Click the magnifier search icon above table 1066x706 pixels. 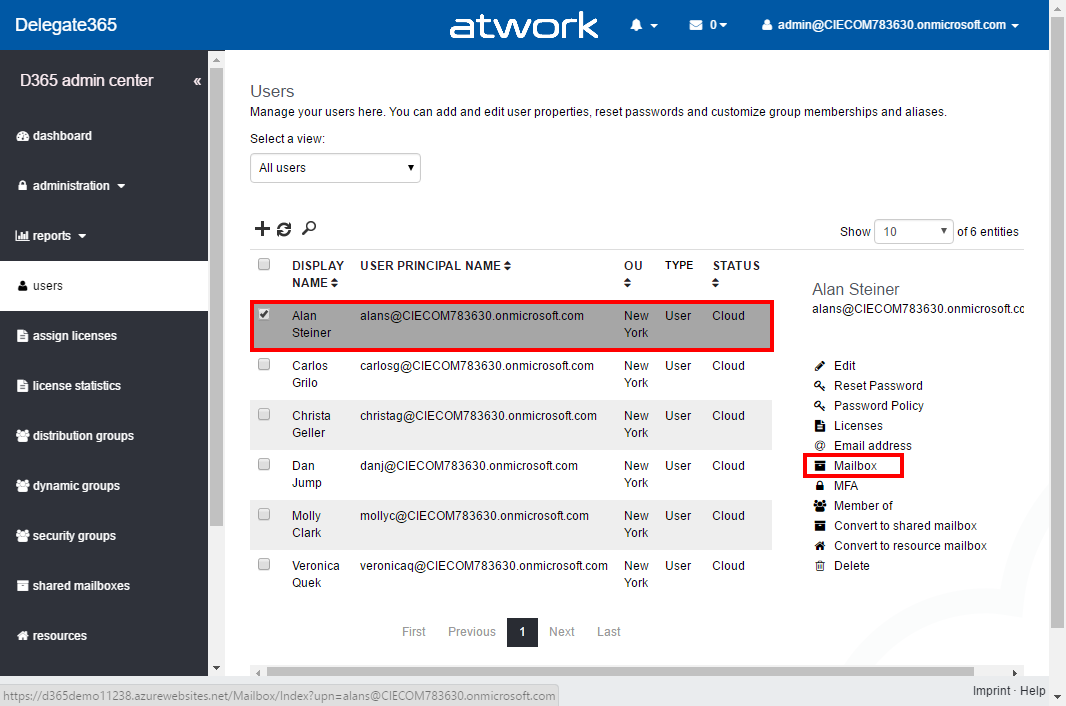click(x=309, y=229)
